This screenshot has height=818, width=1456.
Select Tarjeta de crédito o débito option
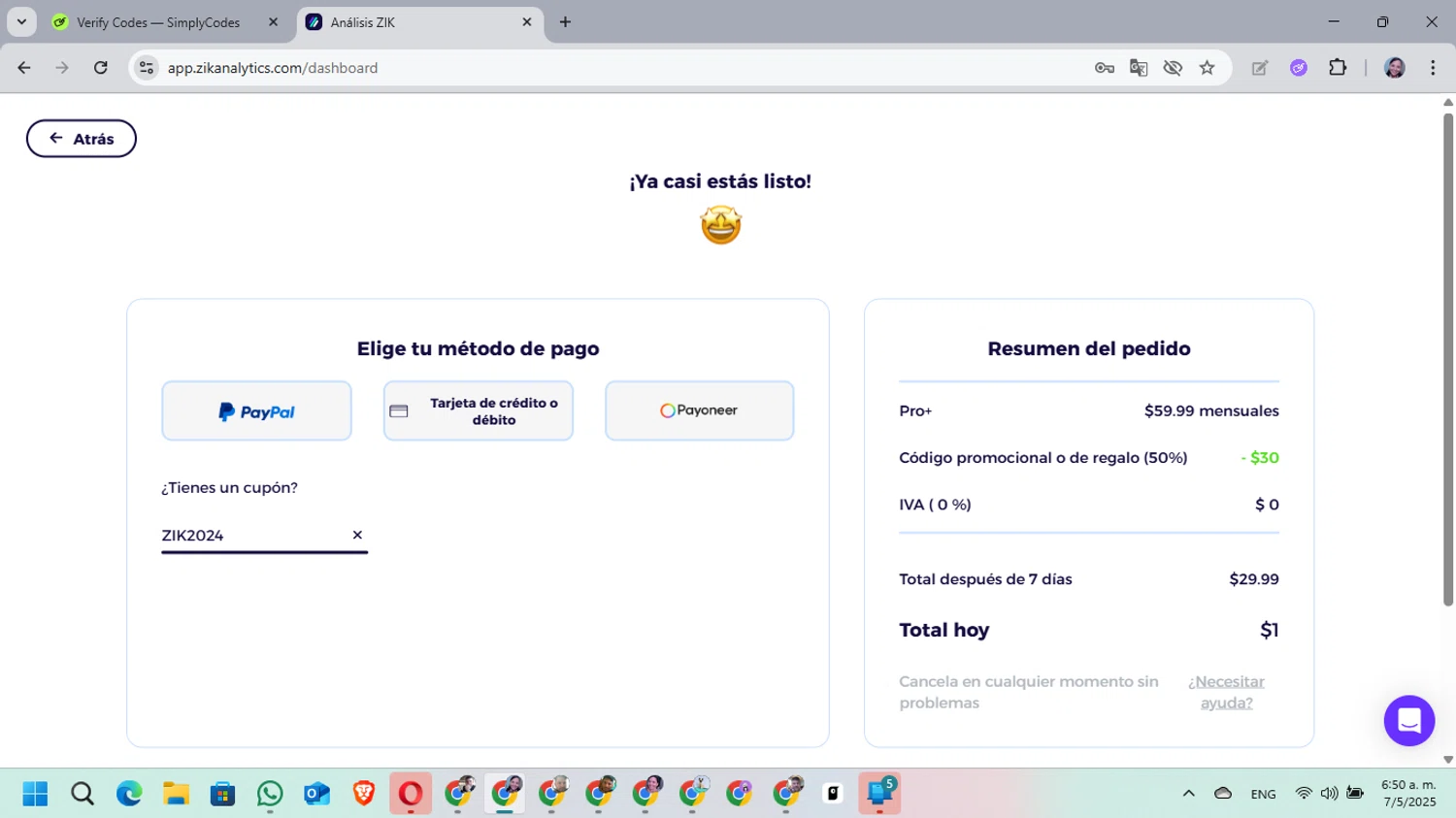coord(479,411)
